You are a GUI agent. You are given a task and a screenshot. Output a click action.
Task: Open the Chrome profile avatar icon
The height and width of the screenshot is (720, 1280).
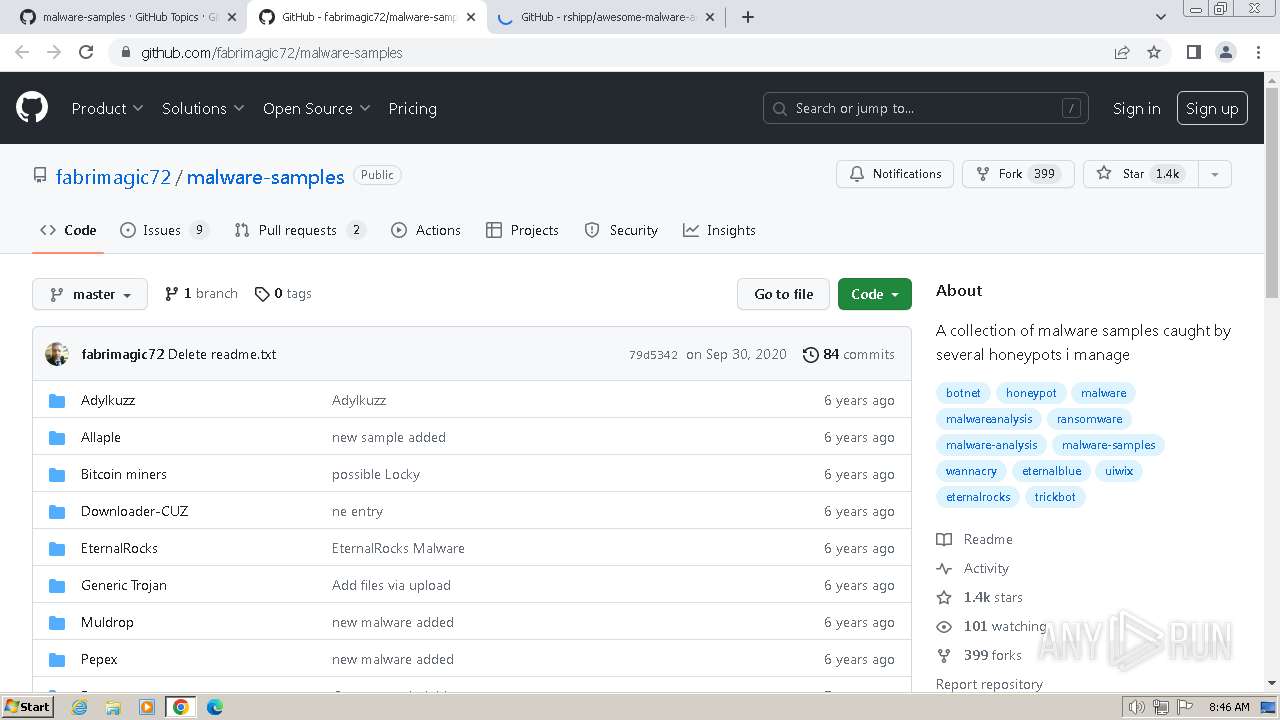1225,52
